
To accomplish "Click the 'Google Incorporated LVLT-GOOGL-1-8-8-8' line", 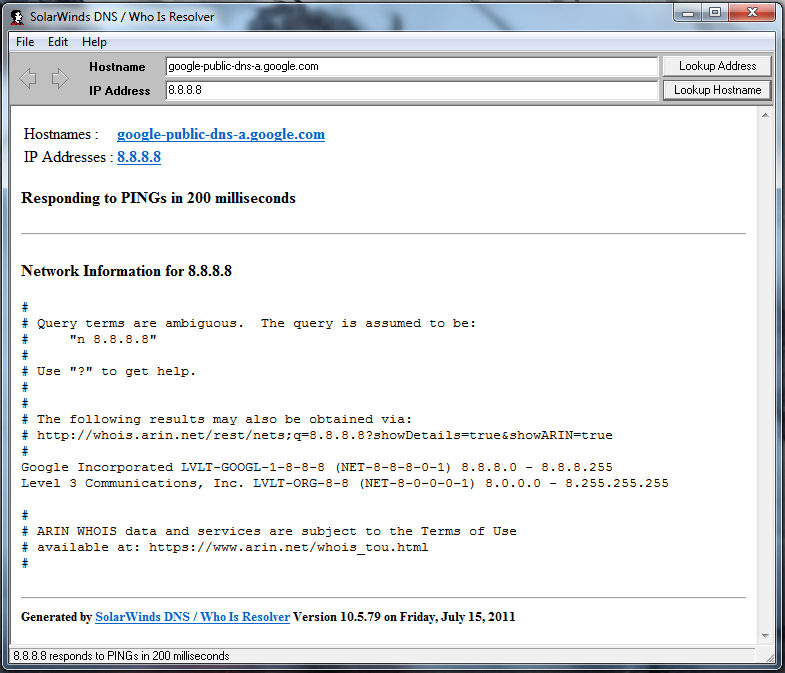I will coord(317,467).
